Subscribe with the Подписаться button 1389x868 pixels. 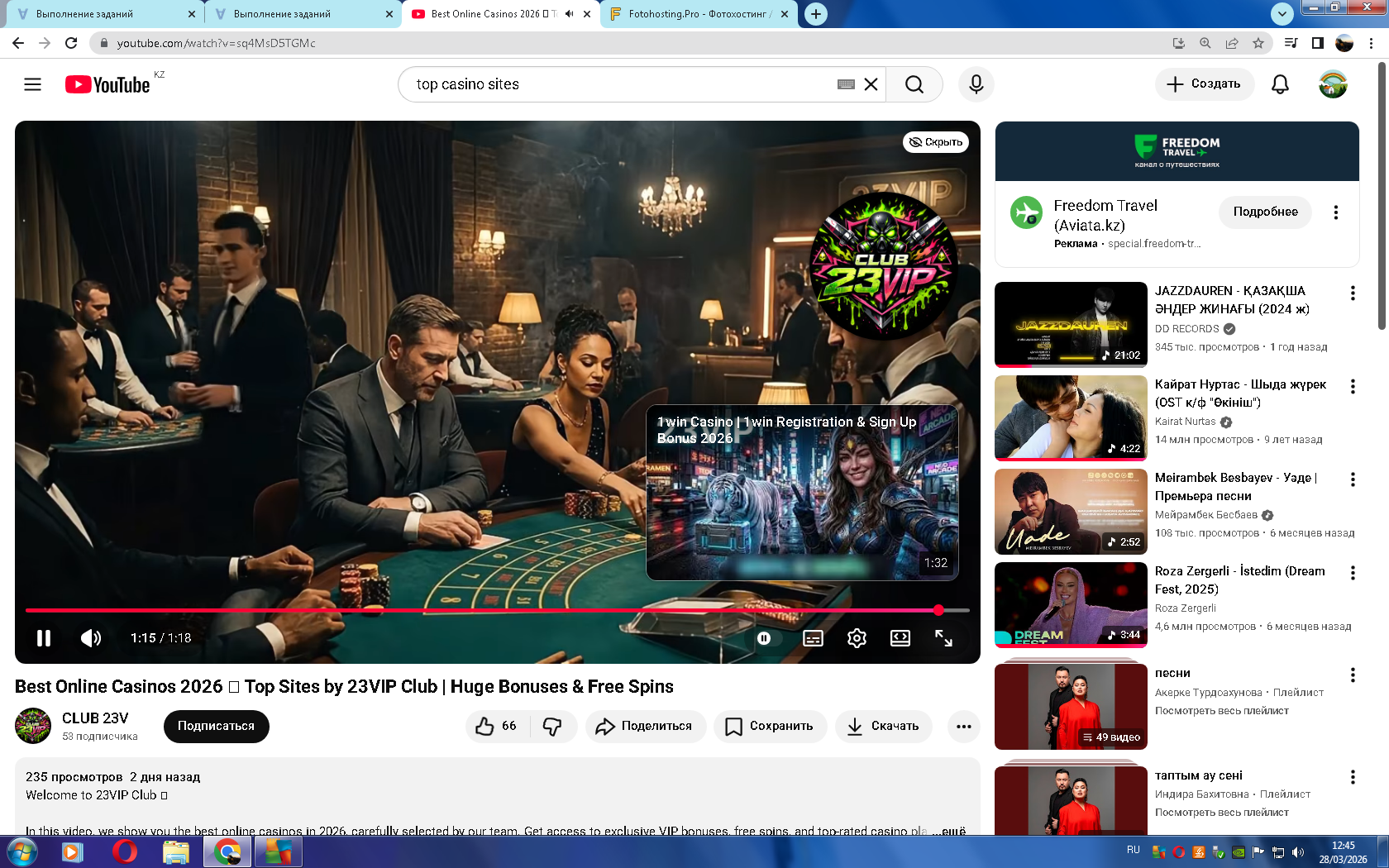[216, 726]
